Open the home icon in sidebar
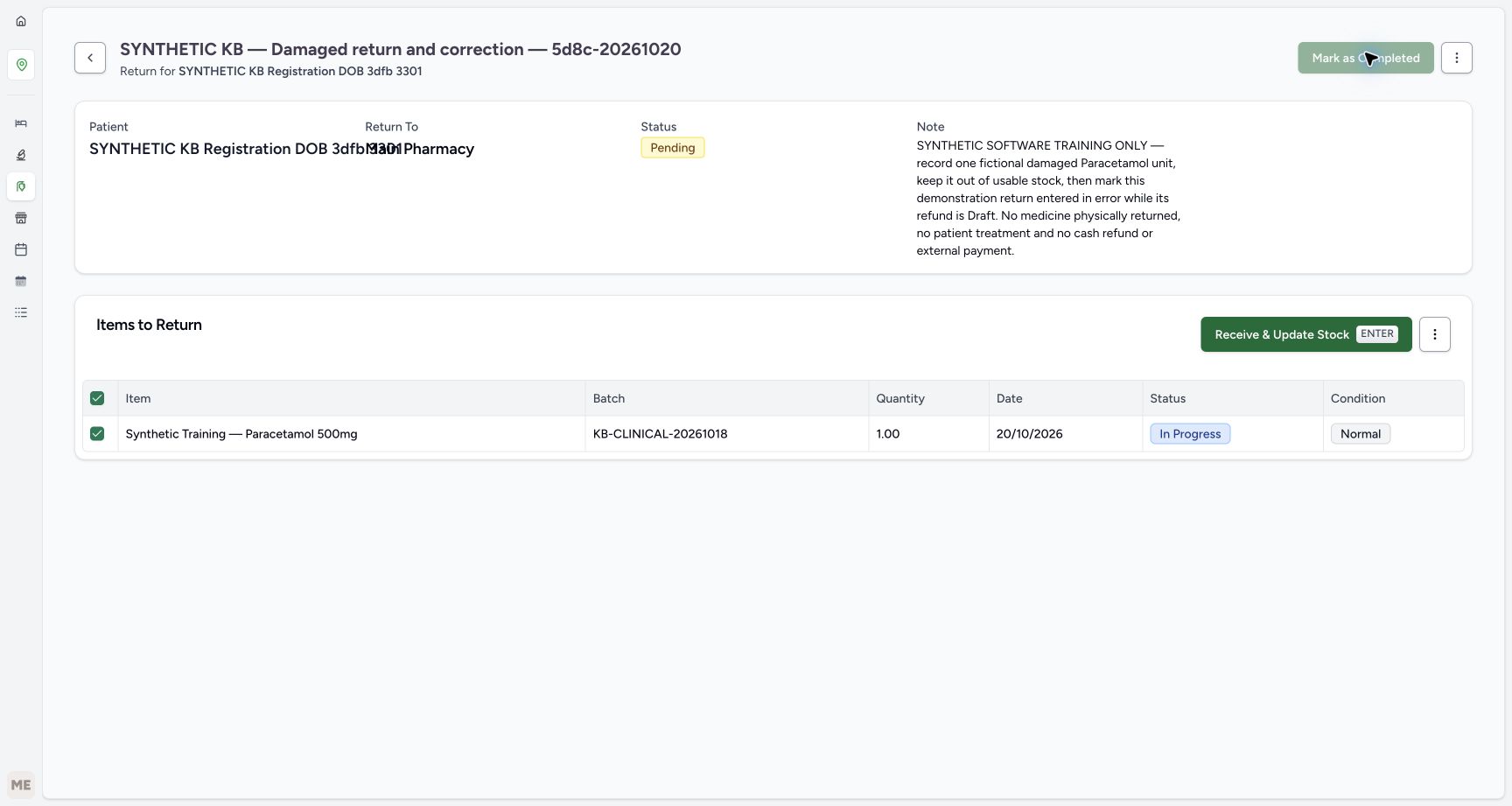Screen dimensions: 1512x806 coord(21,21)
